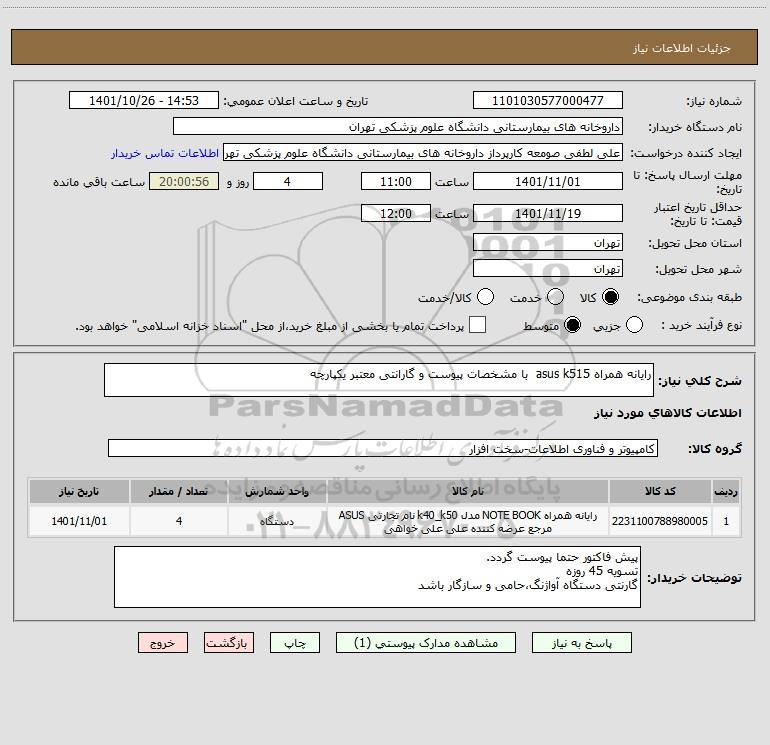Click announcement date field 1401/10/26 - 14:53

tap(144, 101)
